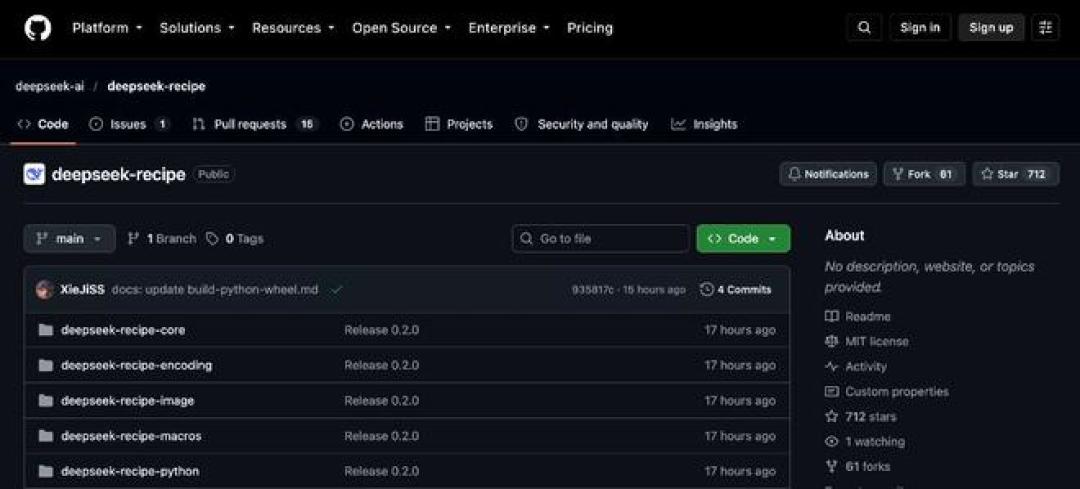The height and width of the screenshot is (489, 1080).
Task: Click the star icon beside 712 stars
Action: (x=831, y=417)
